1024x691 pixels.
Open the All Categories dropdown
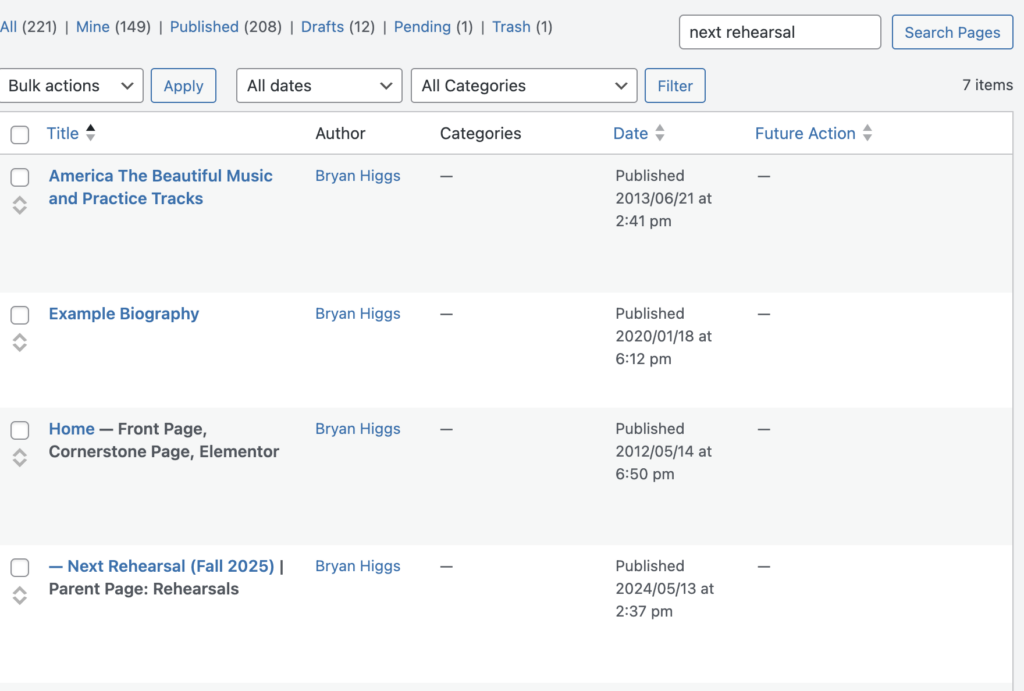click(524, 86)
